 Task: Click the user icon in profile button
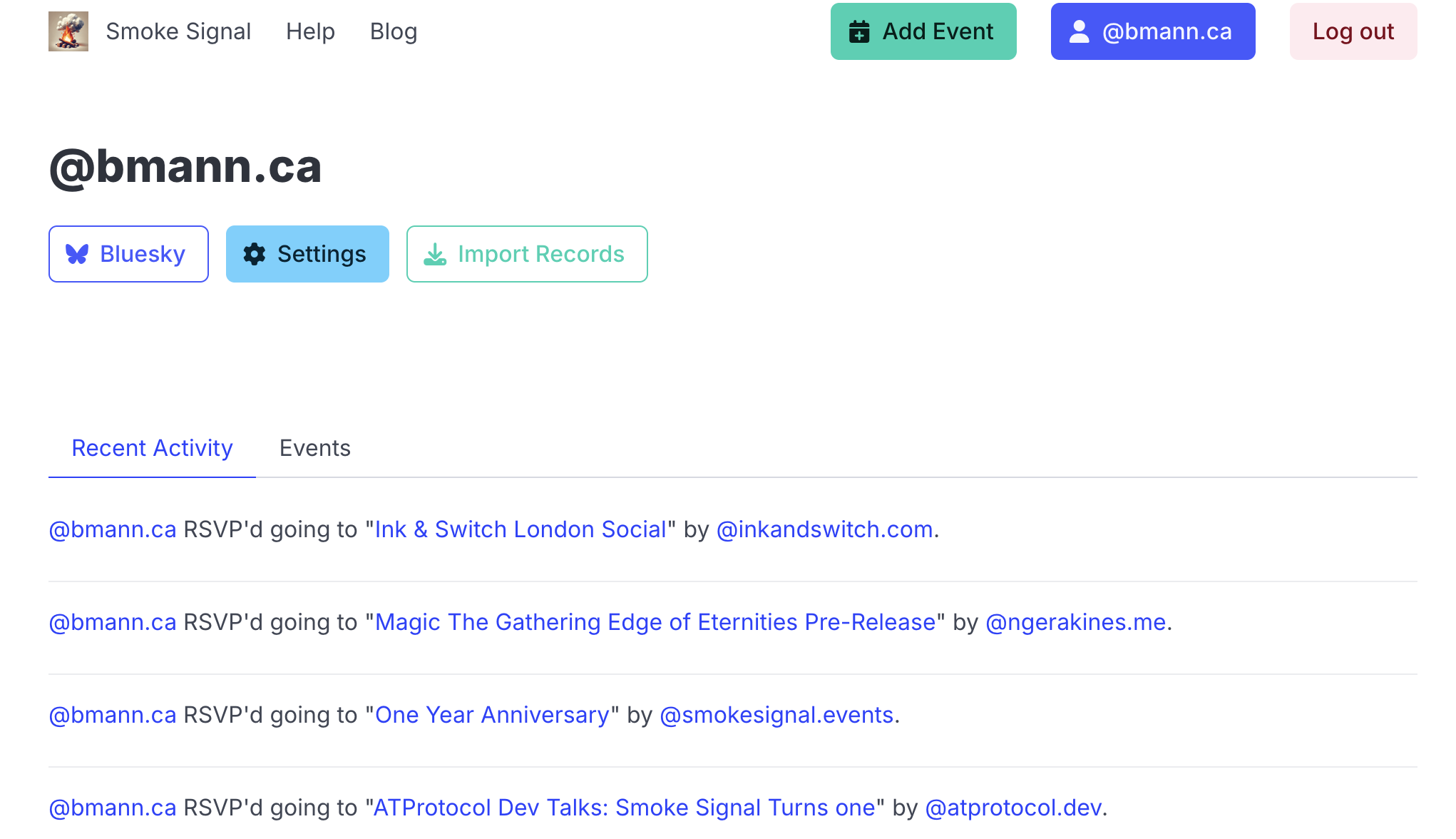pyautogui.click(x=1080, y=31)
